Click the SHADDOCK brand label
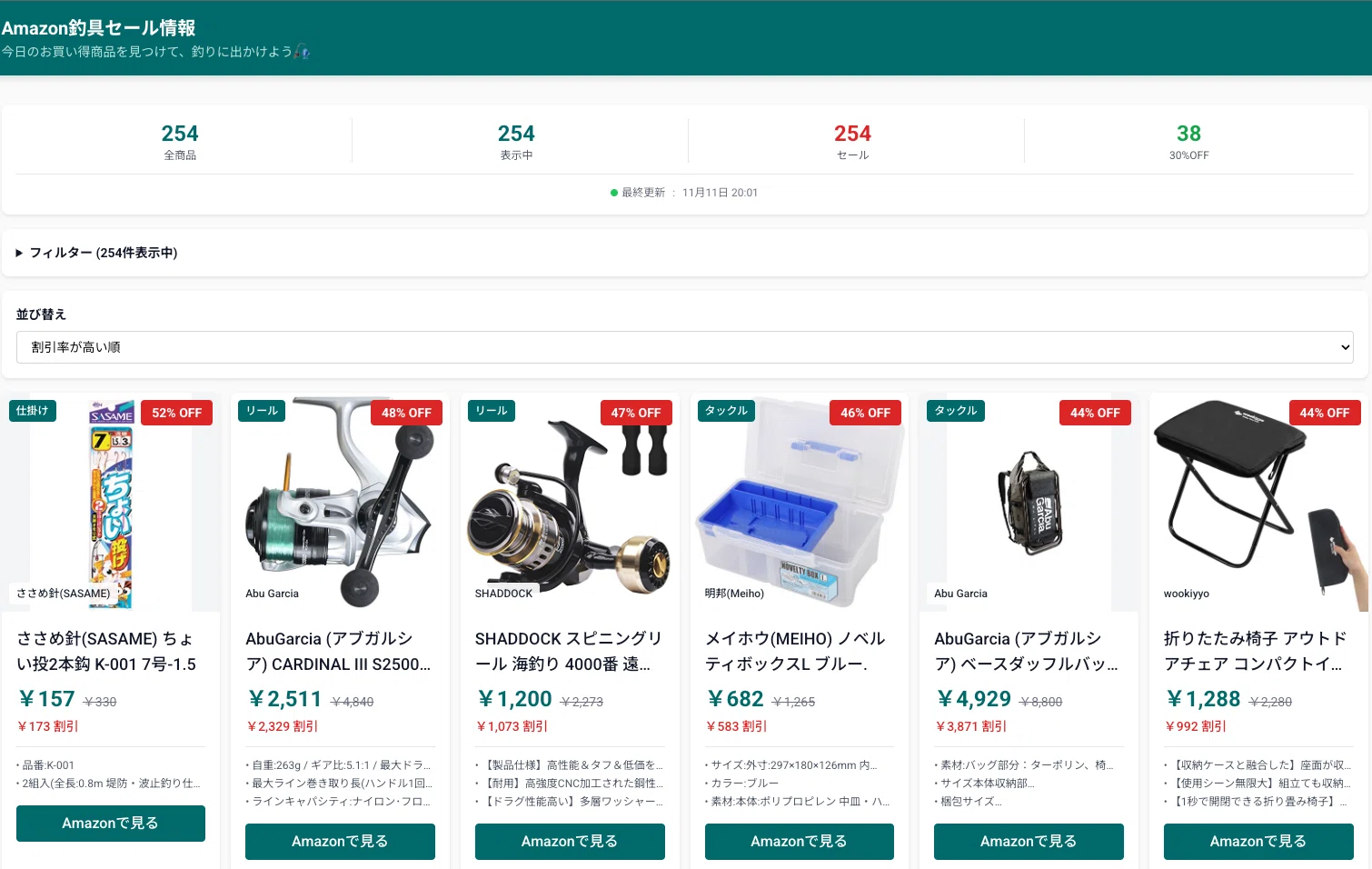 point(503,594)
